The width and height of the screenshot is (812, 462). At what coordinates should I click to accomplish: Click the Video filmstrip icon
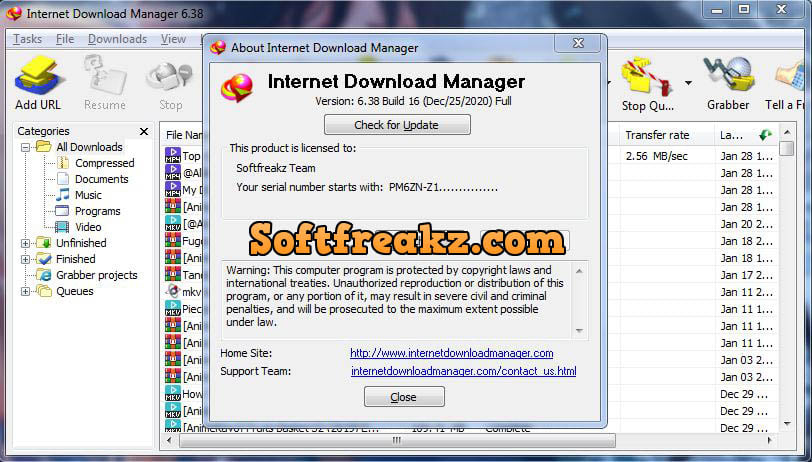click(62, 227)
